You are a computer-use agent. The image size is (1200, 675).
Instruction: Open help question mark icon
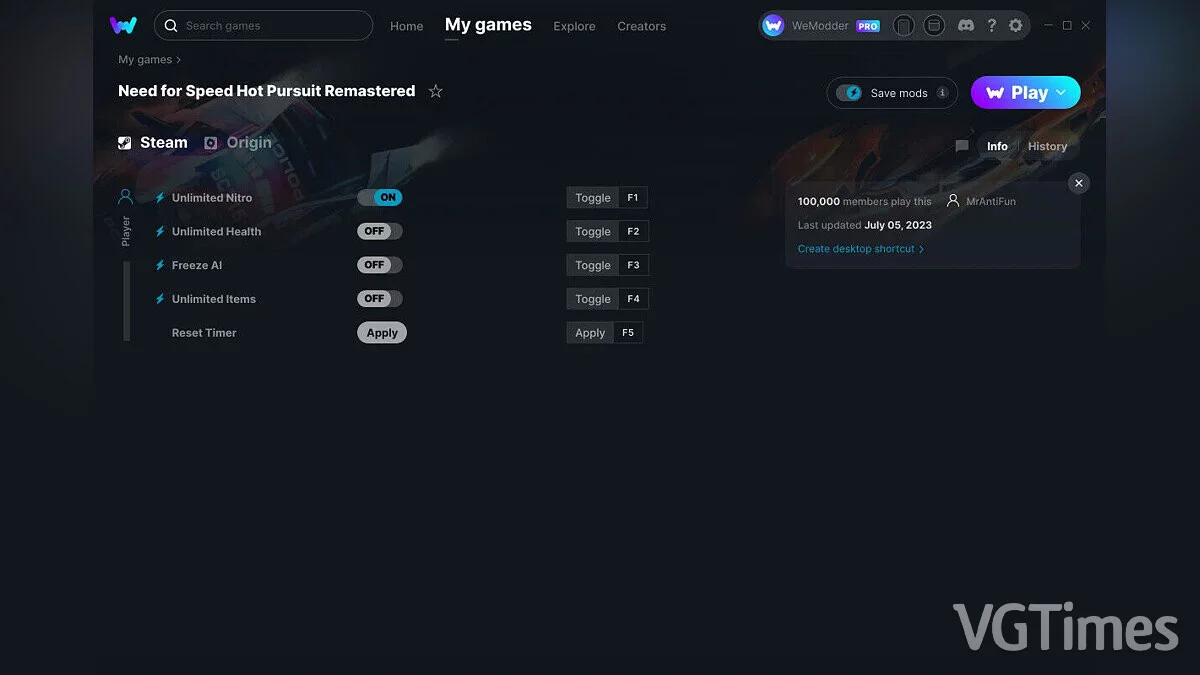pyautogui.click(x=991, y=26)
